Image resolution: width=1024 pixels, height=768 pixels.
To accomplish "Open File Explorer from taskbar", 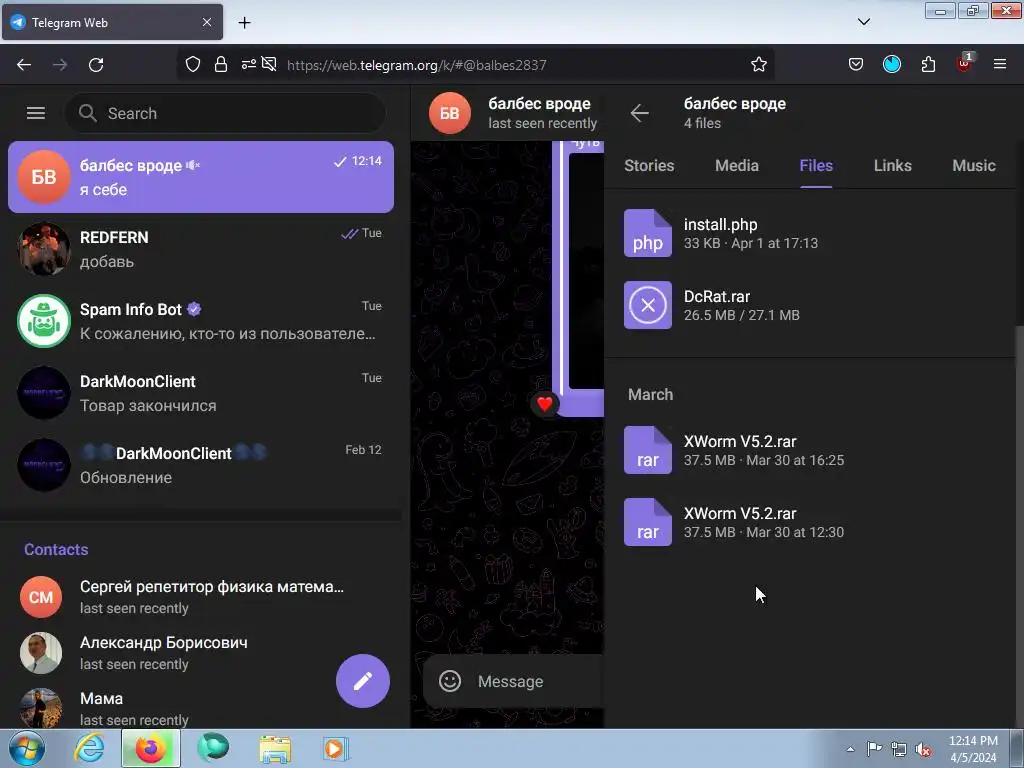I will [x=275, y=748].
